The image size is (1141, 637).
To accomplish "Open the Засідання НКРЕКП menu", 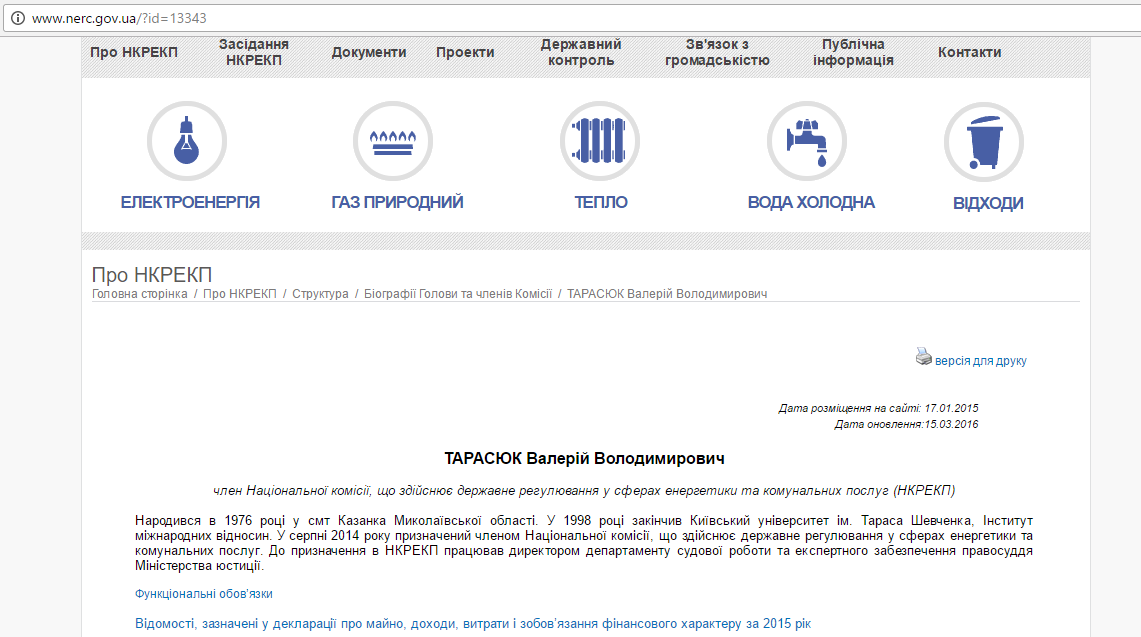I will (254, 52).
